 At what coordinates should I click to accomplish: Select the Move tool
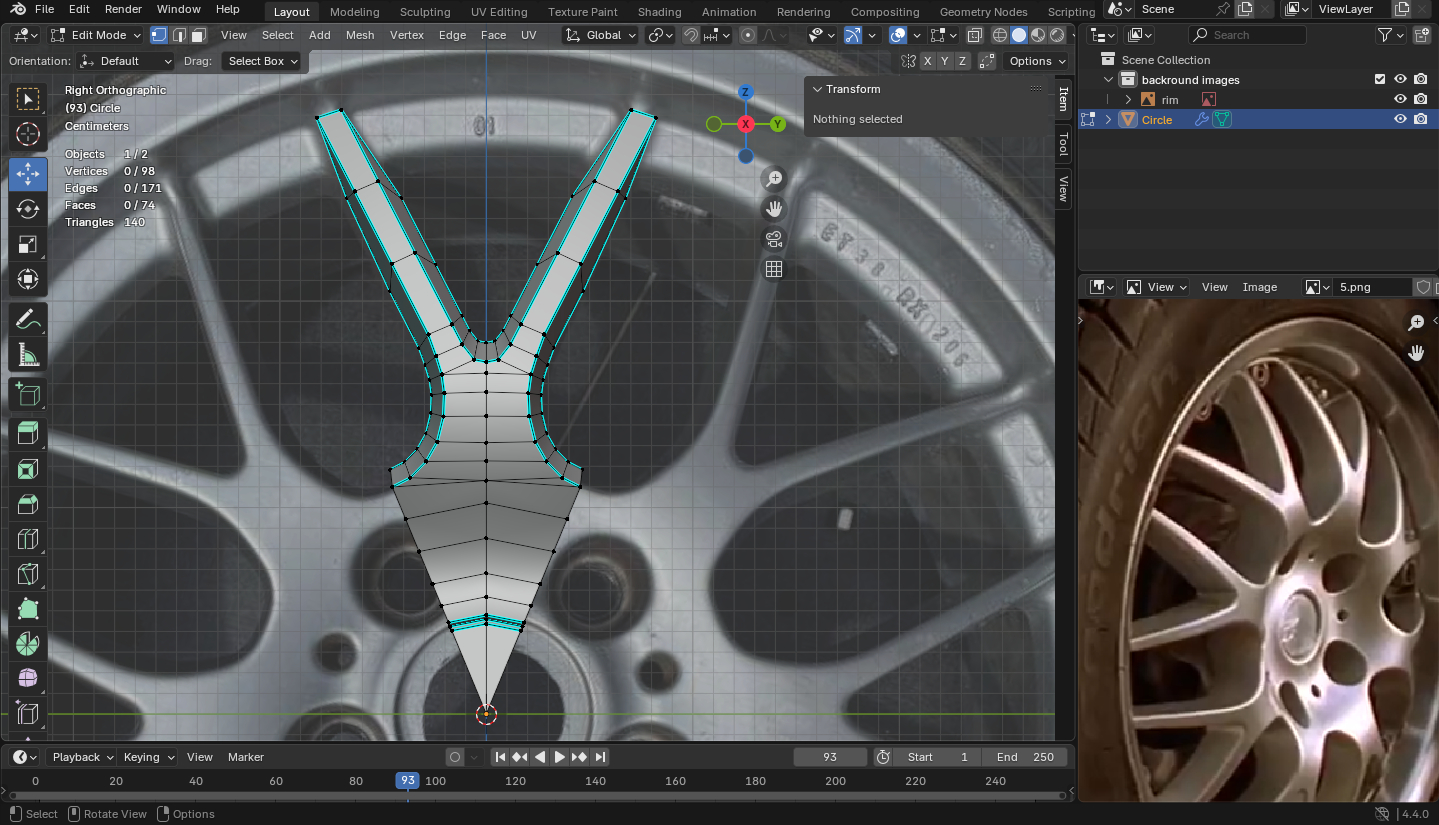[28, 174]
